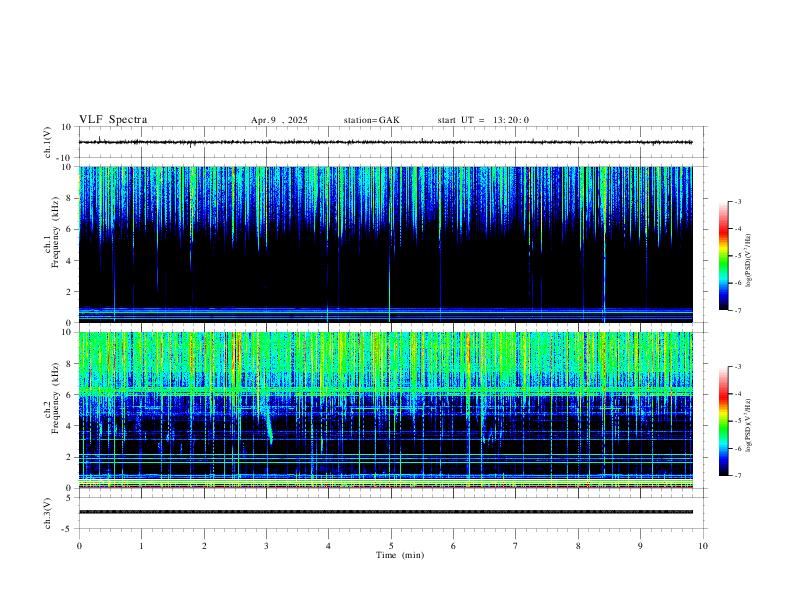Image resolution: width=792 pixels, height=612 pixels.
Task: Click the 'Time (min)' axis label
Action: (400, 555)
